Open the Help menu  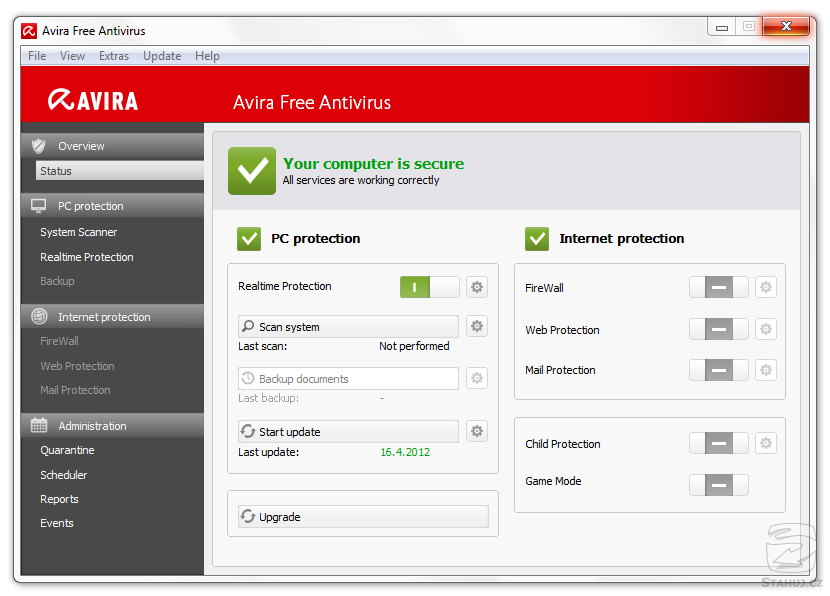coord(207,56)
